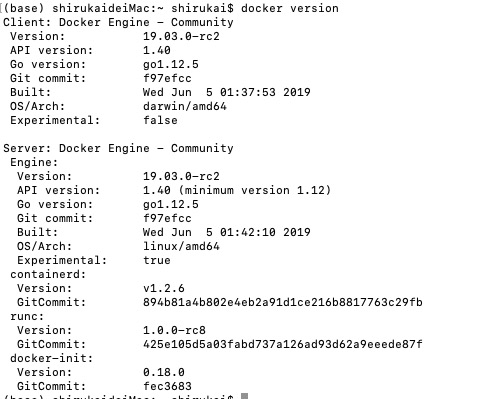The width and height of the screenshot is (480, 399).
Task: Click the 'minimum version 1.12' text
Action: [x=255, y=190]
